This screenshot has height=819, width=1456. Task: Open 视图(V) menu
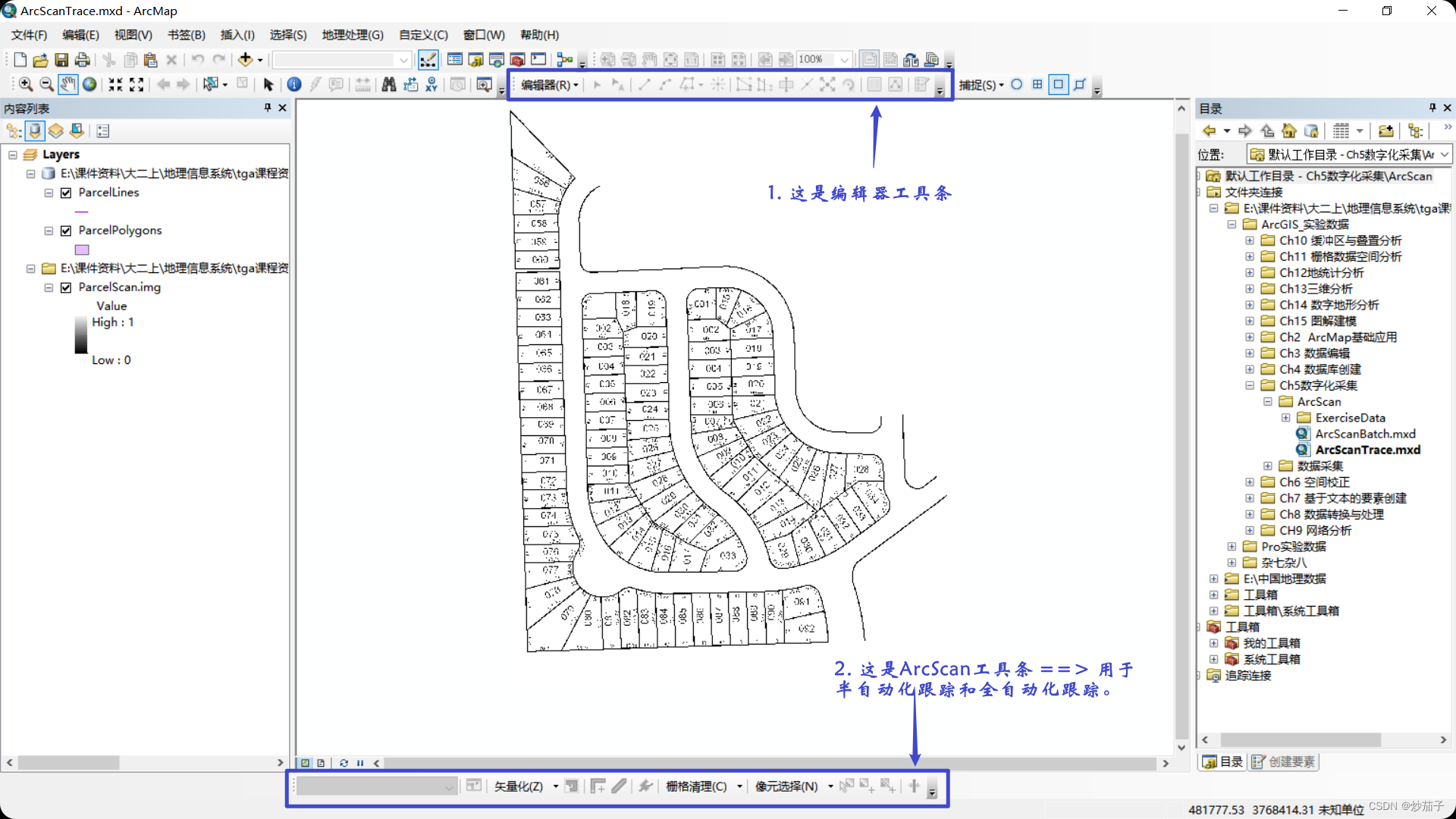133,35
